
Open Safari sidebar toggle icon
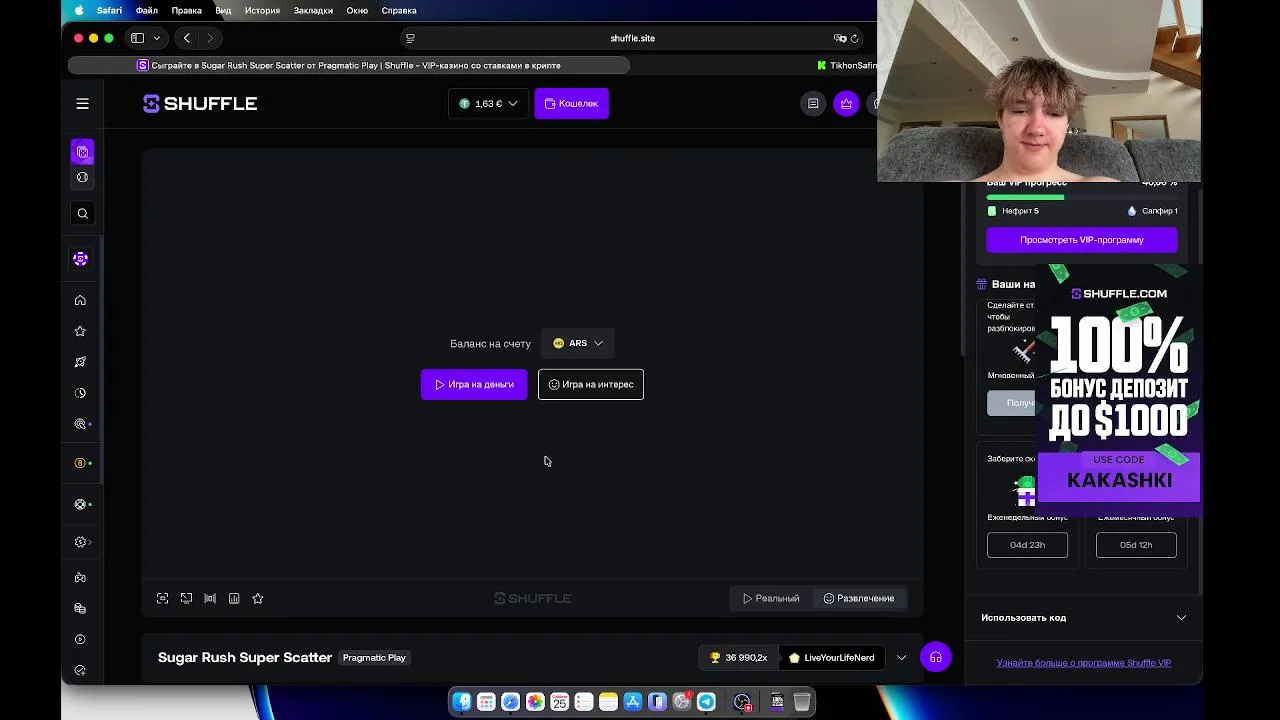point(138,38)
